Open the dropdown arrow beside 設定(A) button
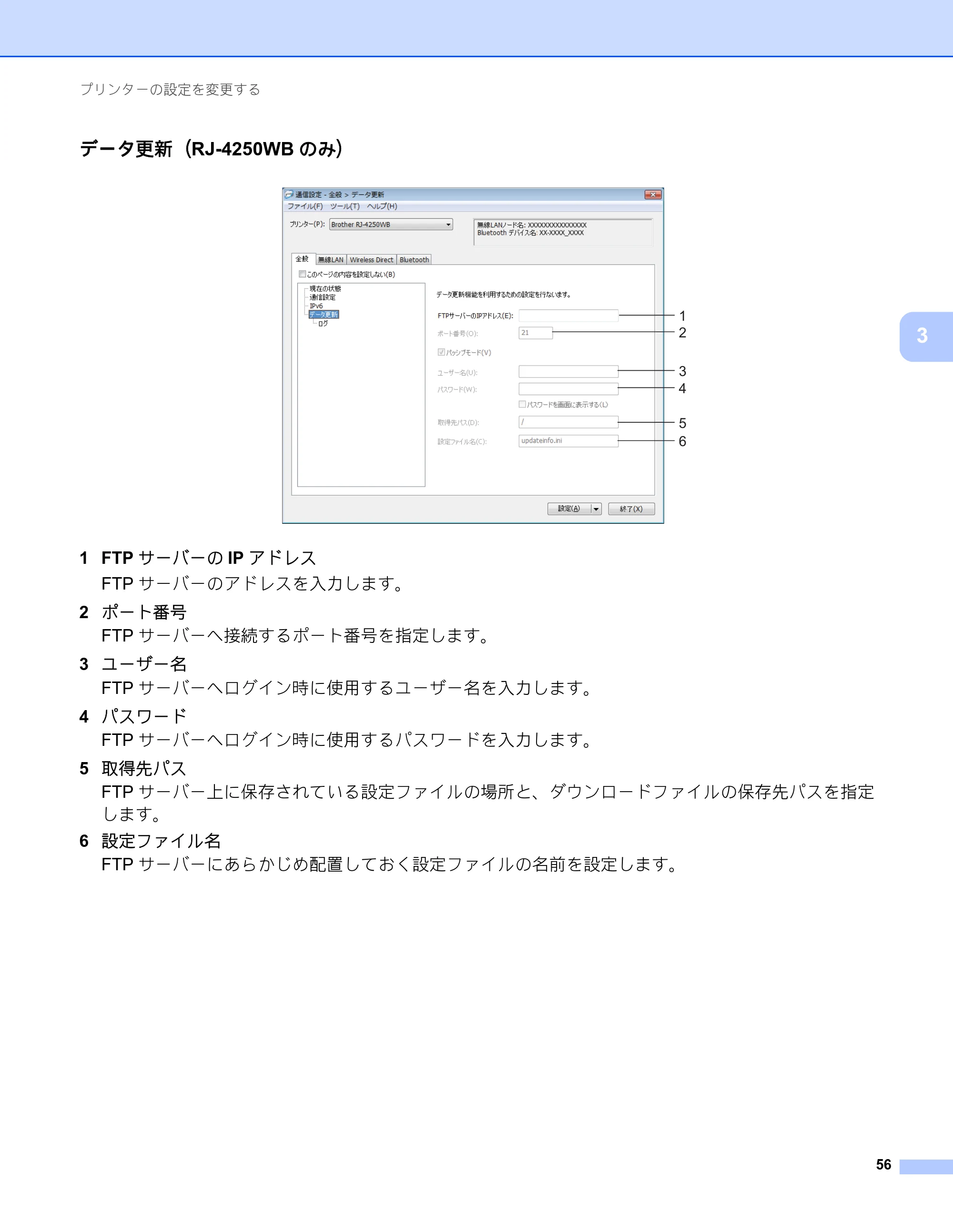Image resolution: width=953 pixels, height=1232 pixels. (x=596, y=509)
